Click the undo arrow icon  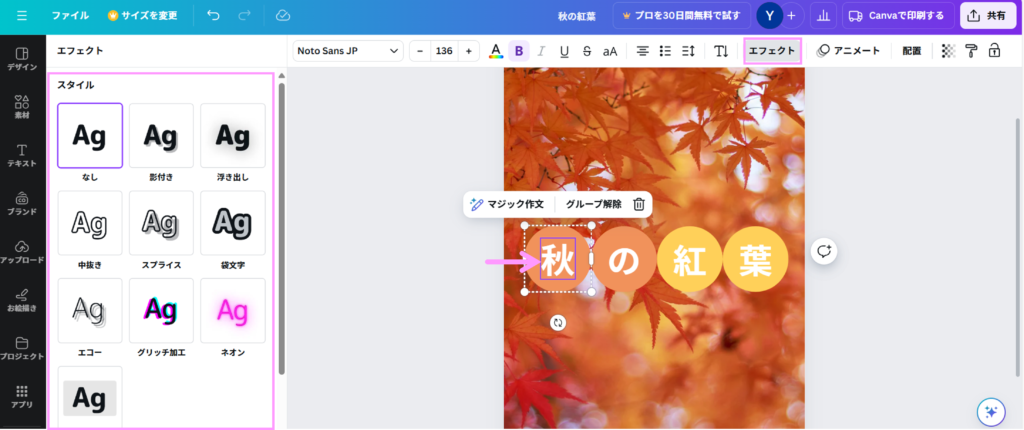[213, 16]
